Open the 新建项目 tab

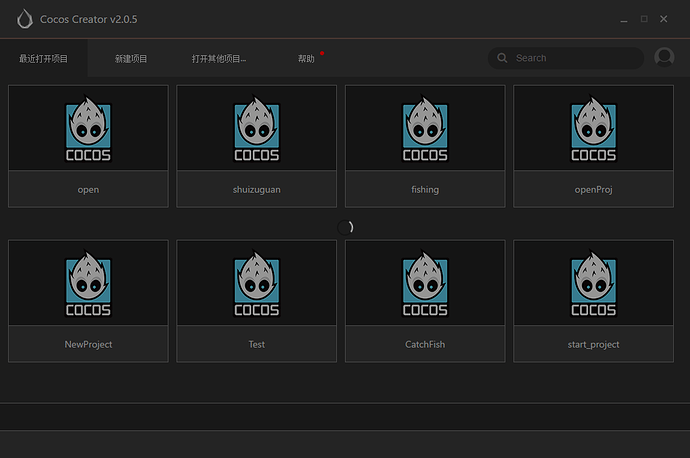[131, 59]
